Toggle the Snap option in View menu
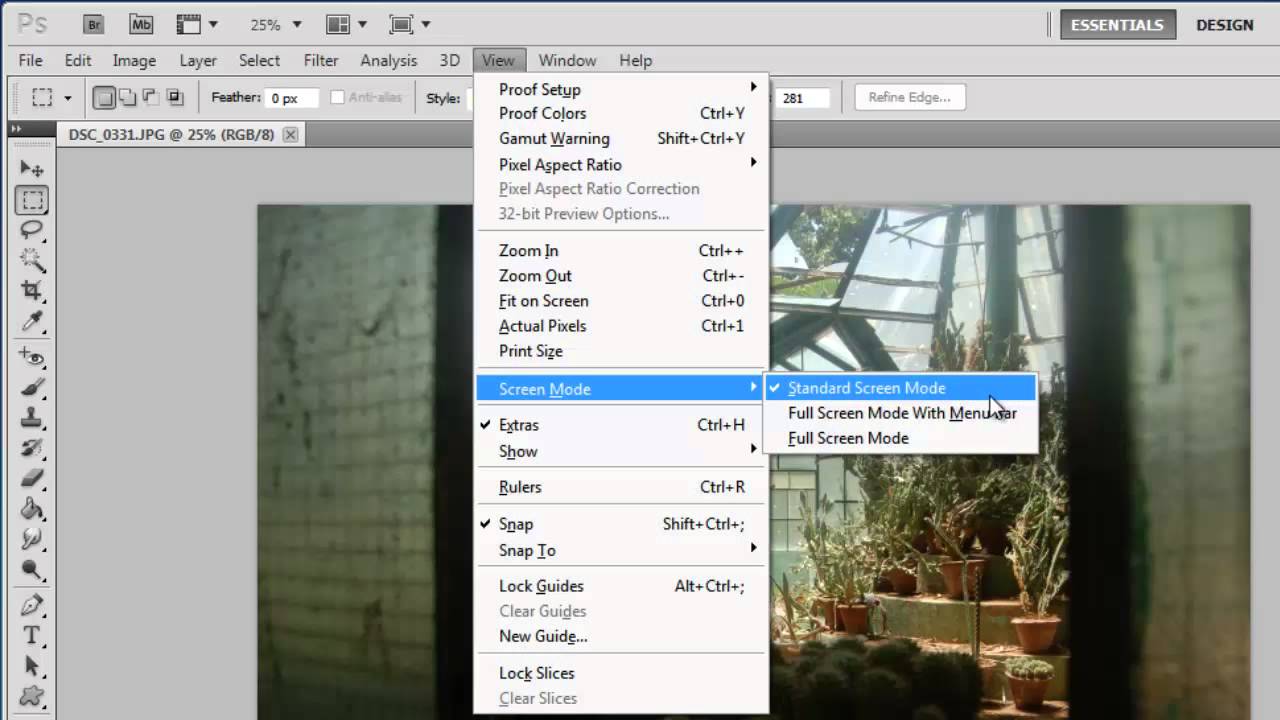The width and height of the screenshot is (1280, 720). click(x=516, y=524)
